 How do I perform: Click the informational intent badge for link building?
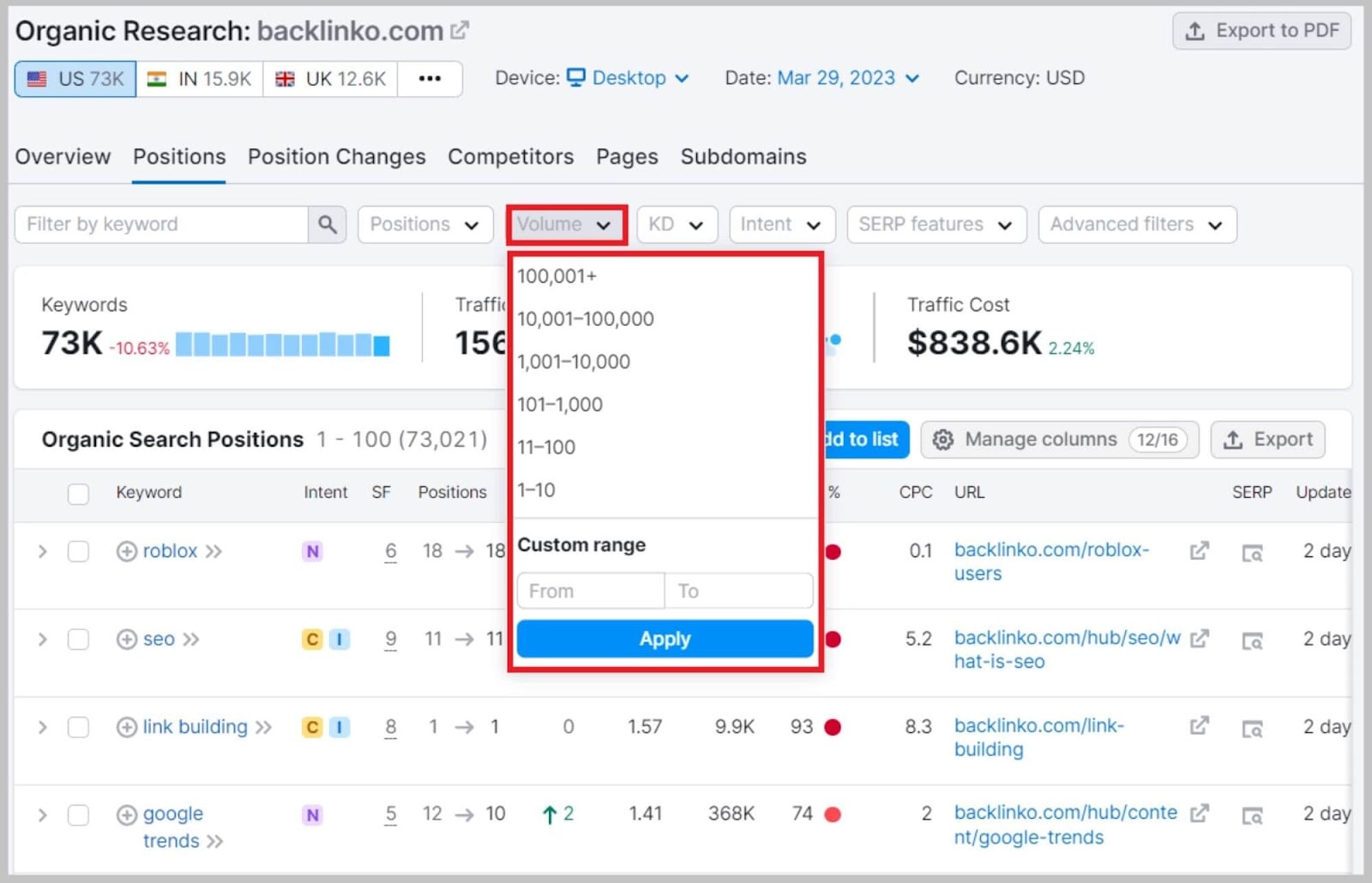(x=340, y=728)
